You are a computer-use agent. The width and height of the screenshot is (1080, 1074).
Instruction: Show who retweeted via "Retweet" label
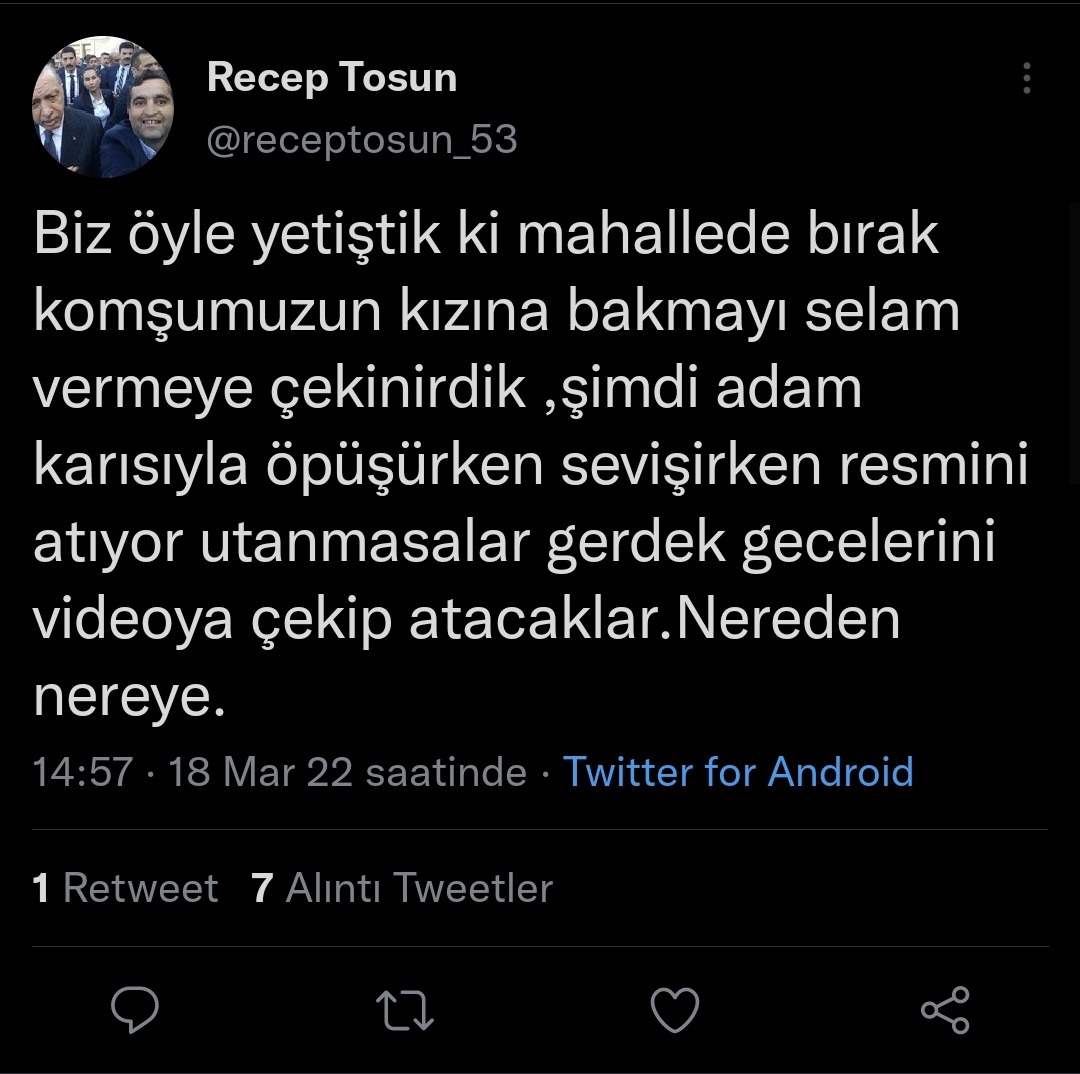point(140,888)
